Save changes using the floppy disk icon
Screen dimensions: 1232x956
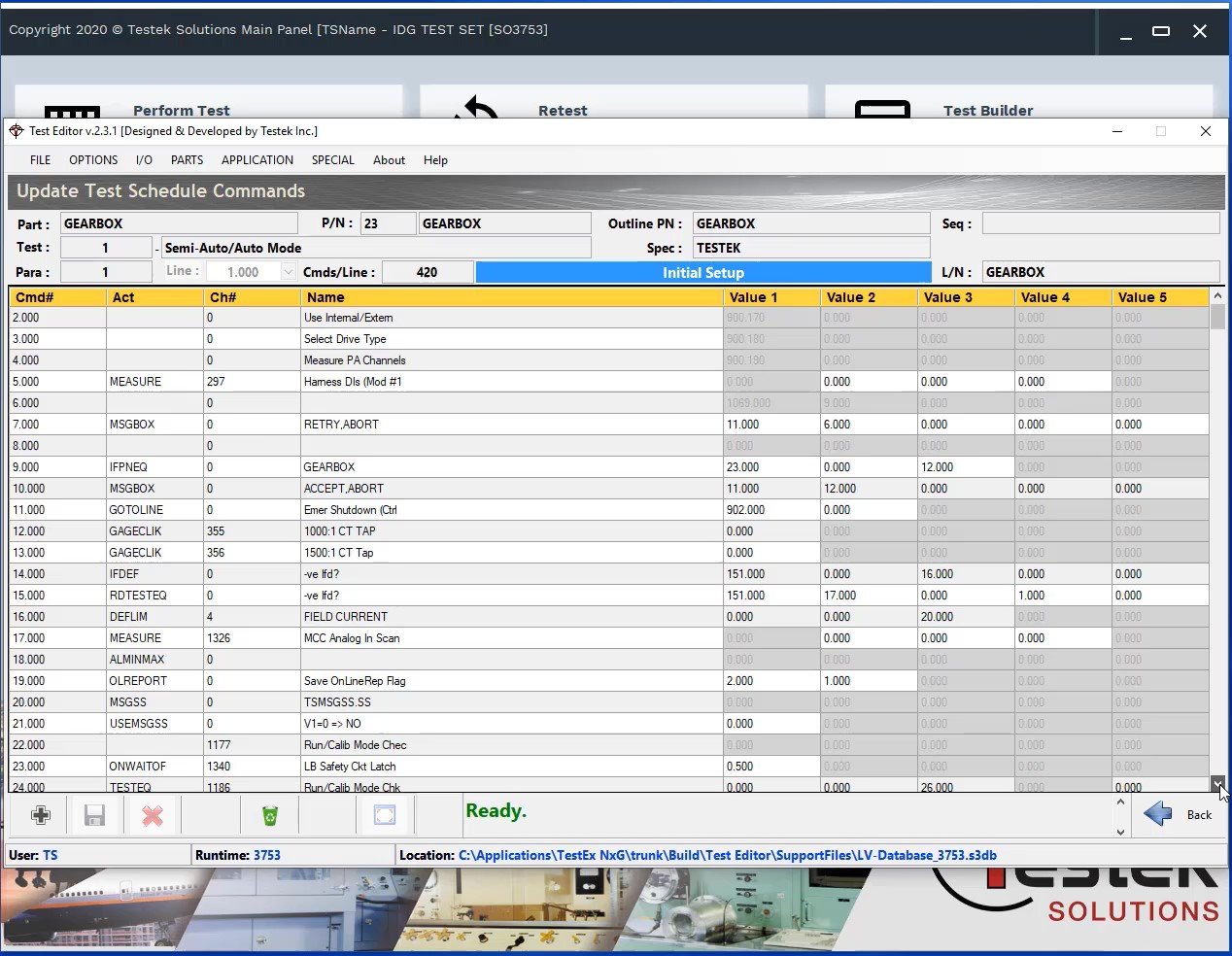(94, 814)
